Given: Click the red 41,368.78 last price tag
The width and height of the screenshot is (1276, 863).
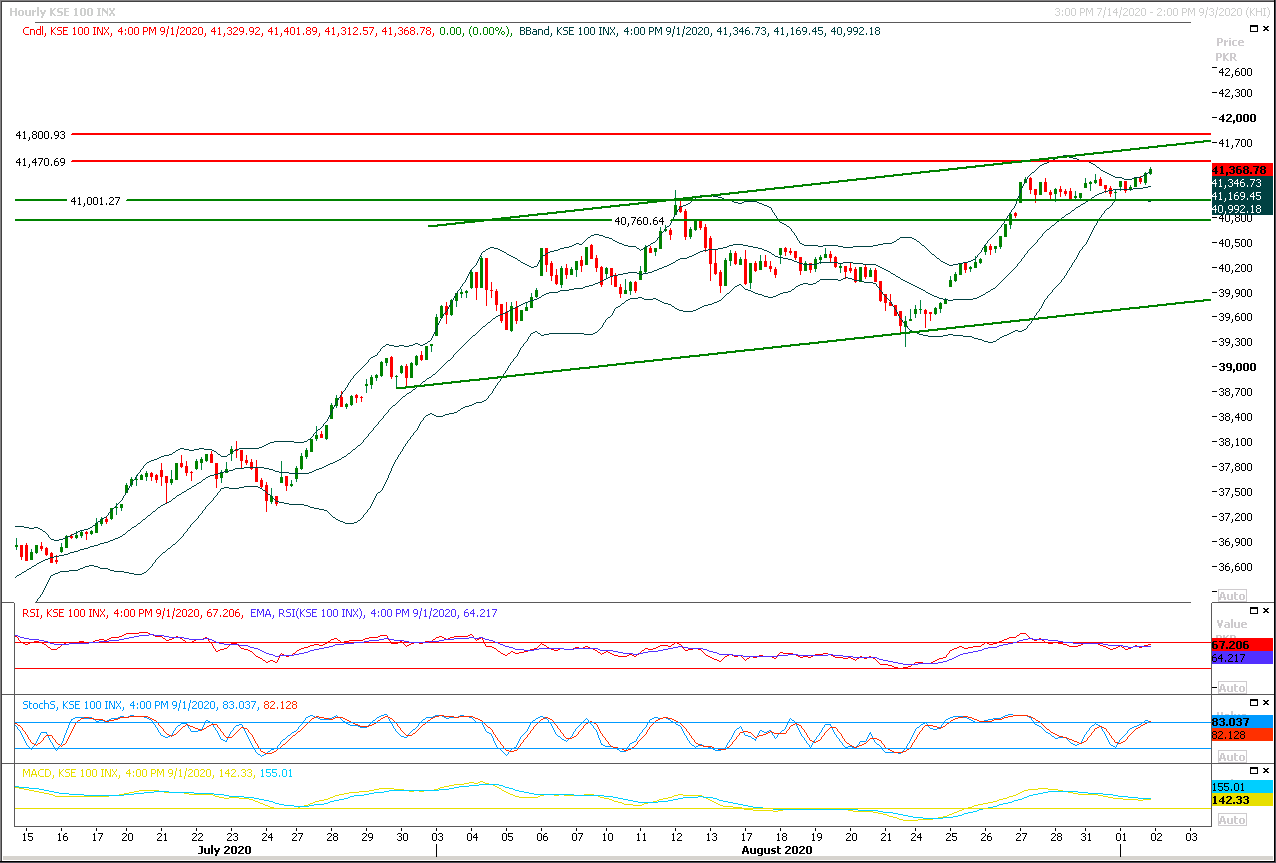Looking at the screenshot, I should (x=1241, y=170).
